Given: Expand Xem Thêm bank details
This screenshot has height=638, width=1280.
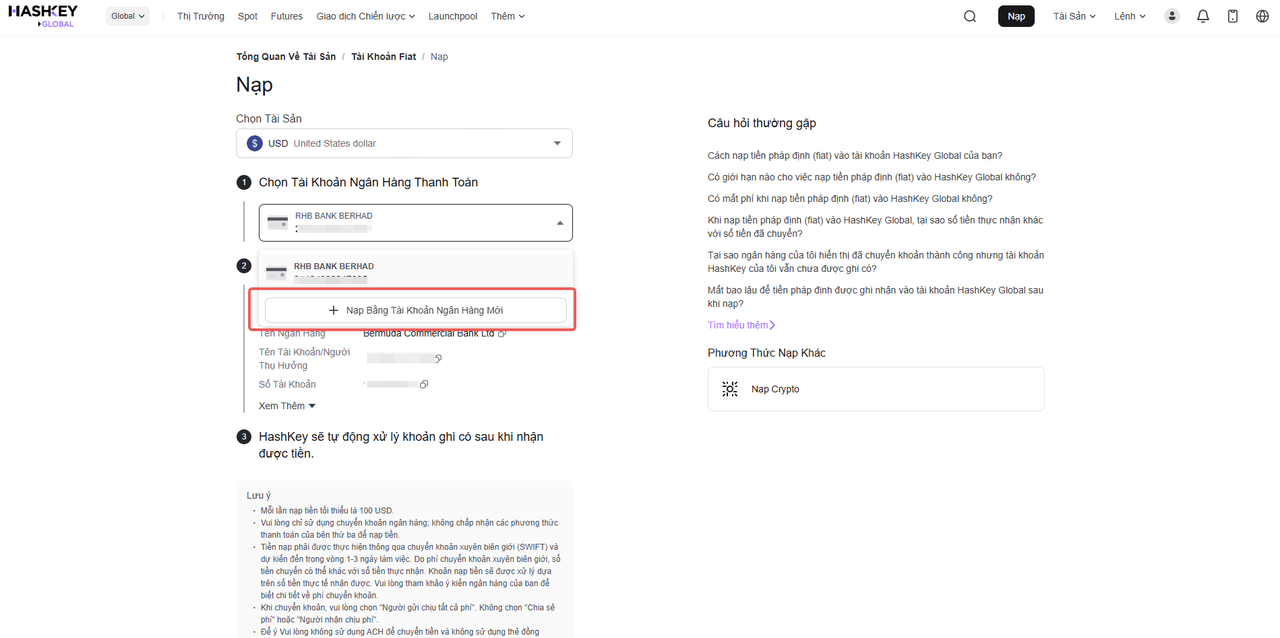Looking at the screenshot, I should point(287,406).
